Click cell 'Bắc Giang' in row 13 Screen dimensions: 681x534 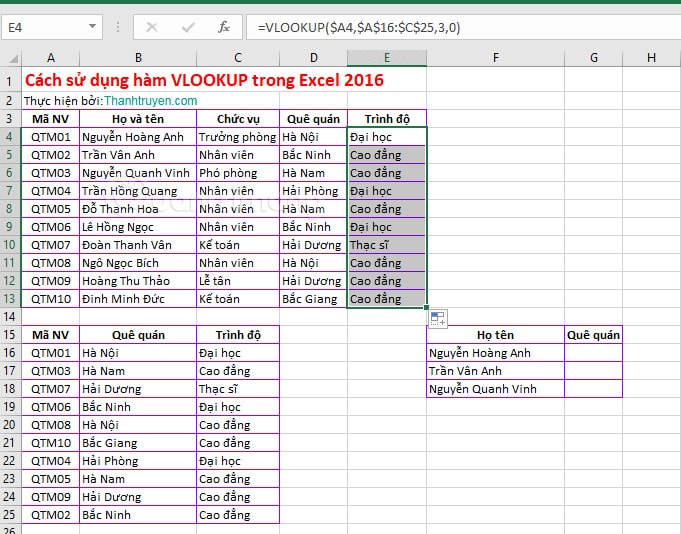[x=314, y=299]
